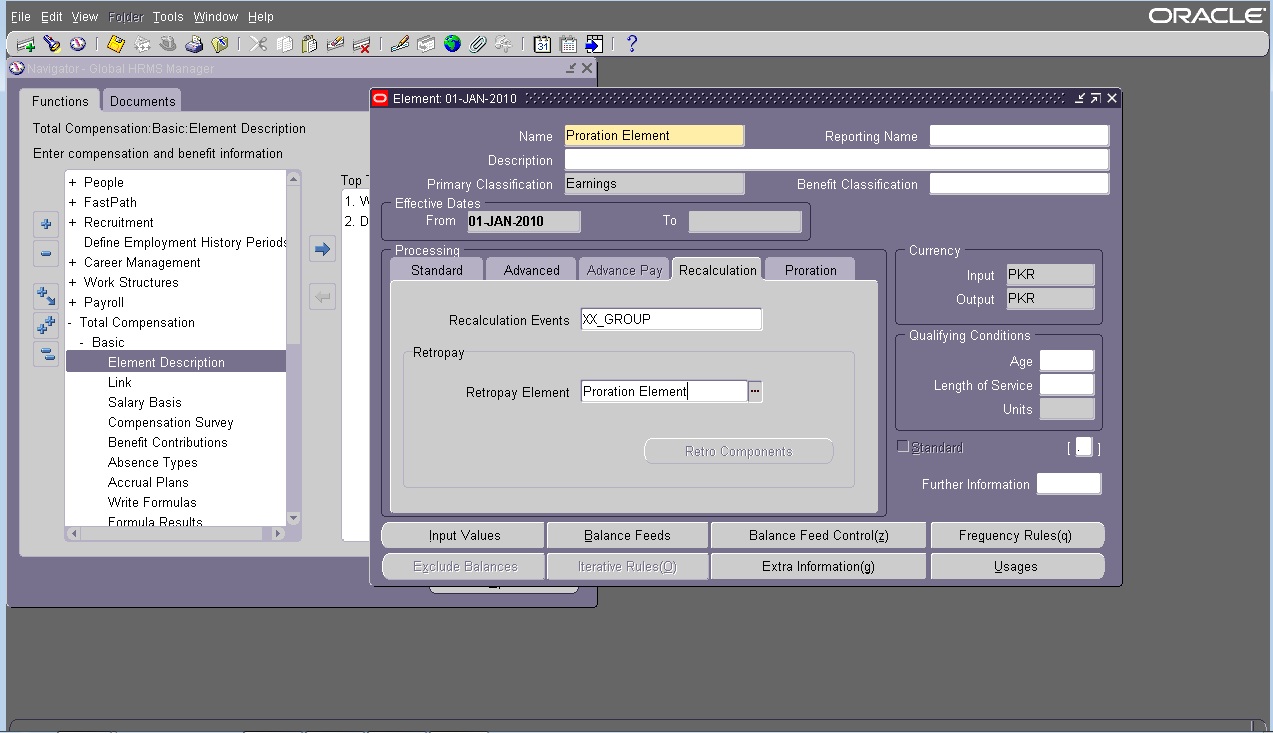Save with the yellow floppy disk icon
1273x733 pixels.
point(116,44)
